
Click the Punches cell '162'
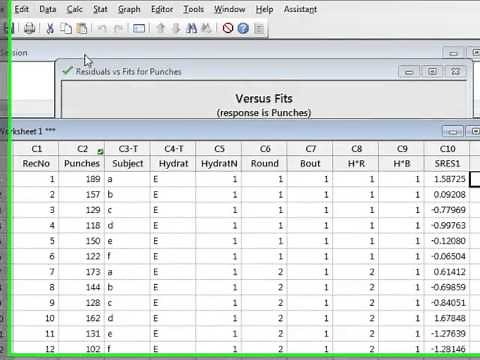point(82,318)
